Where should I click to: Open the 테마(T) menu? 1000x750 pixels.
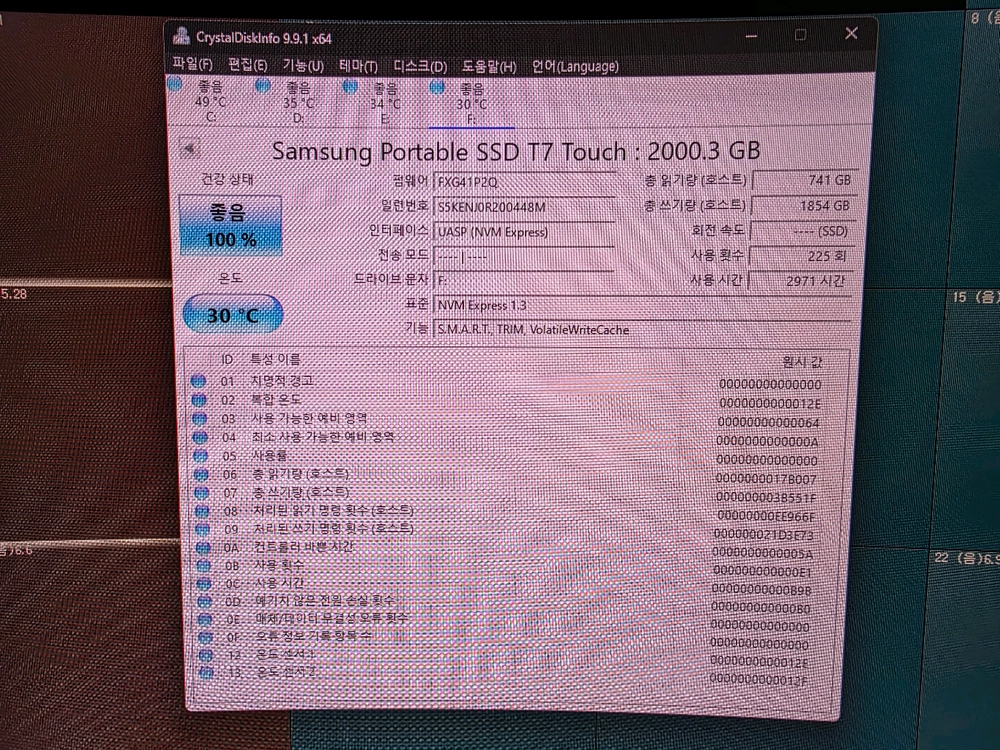[358, 66]
